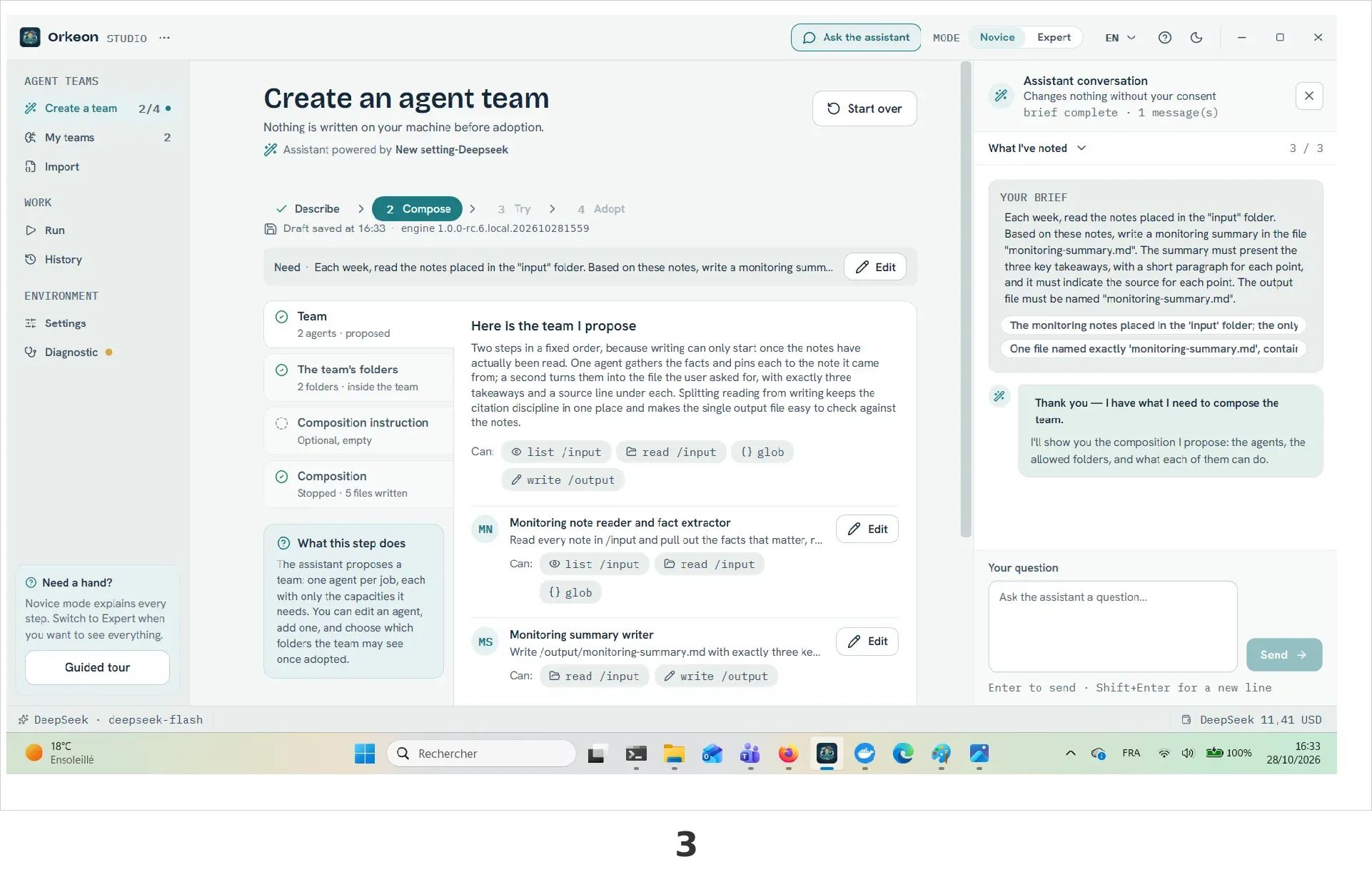Open Outlook from the taskbar
1372x877 pixels.
pyautogui.click(x=712, y=754)
